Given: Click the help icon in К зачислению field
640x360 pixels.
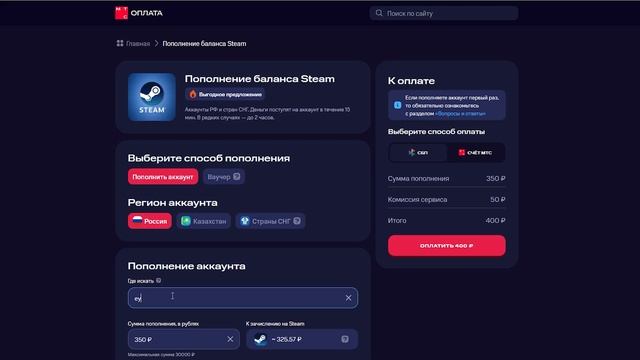Looking at the screenshot, I should pyautogui.click(x=345, y=339).
